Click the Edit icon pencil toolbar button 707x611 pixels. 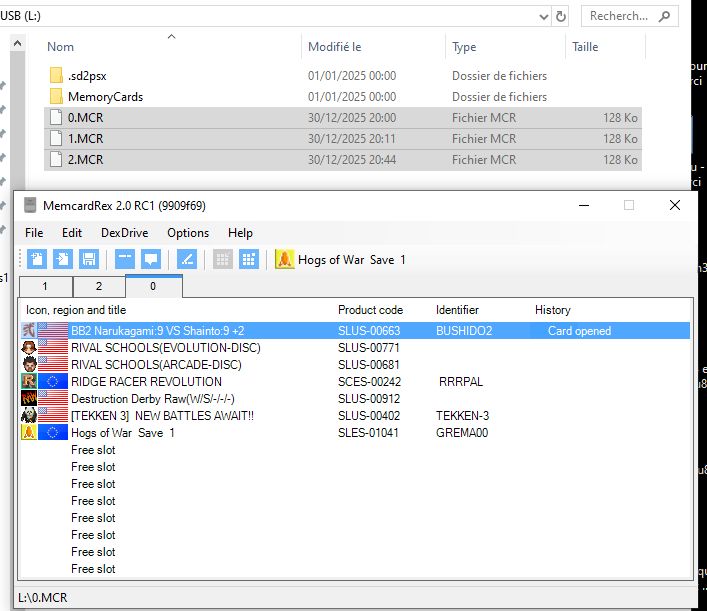point(187,259)
